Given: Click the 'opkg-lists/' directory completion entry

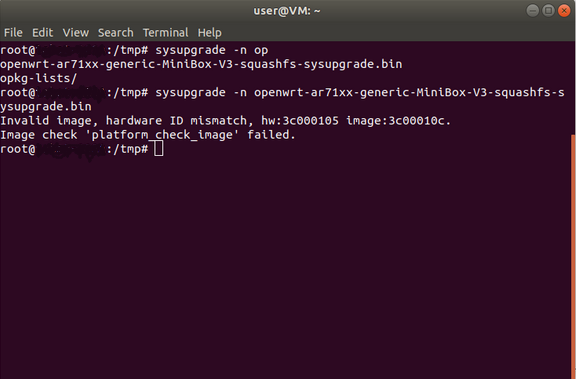Looking at the screenshot, I should (x=39, y=78).
